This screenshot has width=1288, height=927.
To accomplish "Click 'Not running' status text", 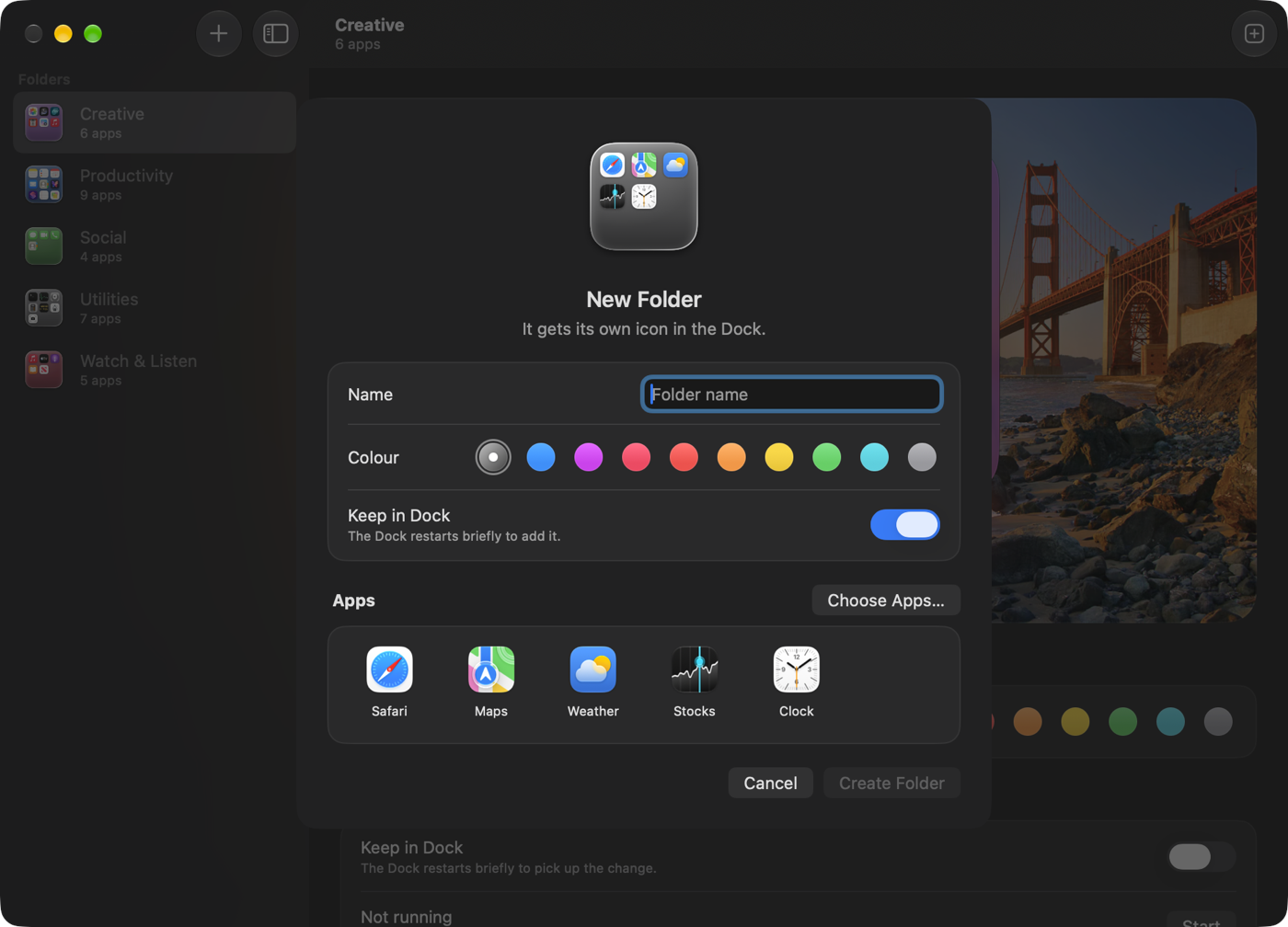I will [x=407, y=917].
